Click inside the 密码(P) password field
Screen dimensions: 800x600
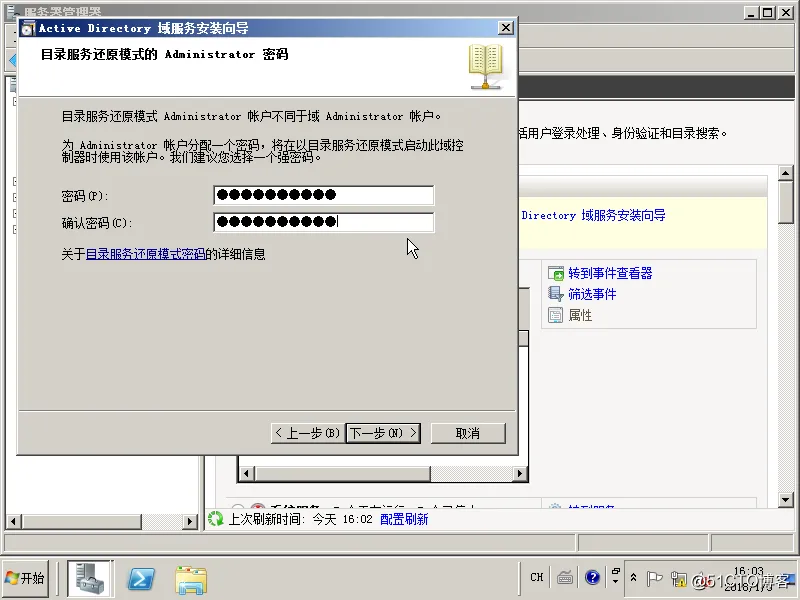click(x=320, y=196)
